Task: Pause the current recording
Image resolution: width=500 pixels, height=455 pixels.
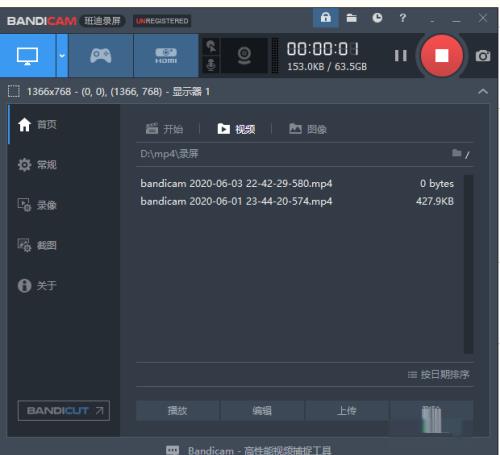Action: click(x=401, y=56)
